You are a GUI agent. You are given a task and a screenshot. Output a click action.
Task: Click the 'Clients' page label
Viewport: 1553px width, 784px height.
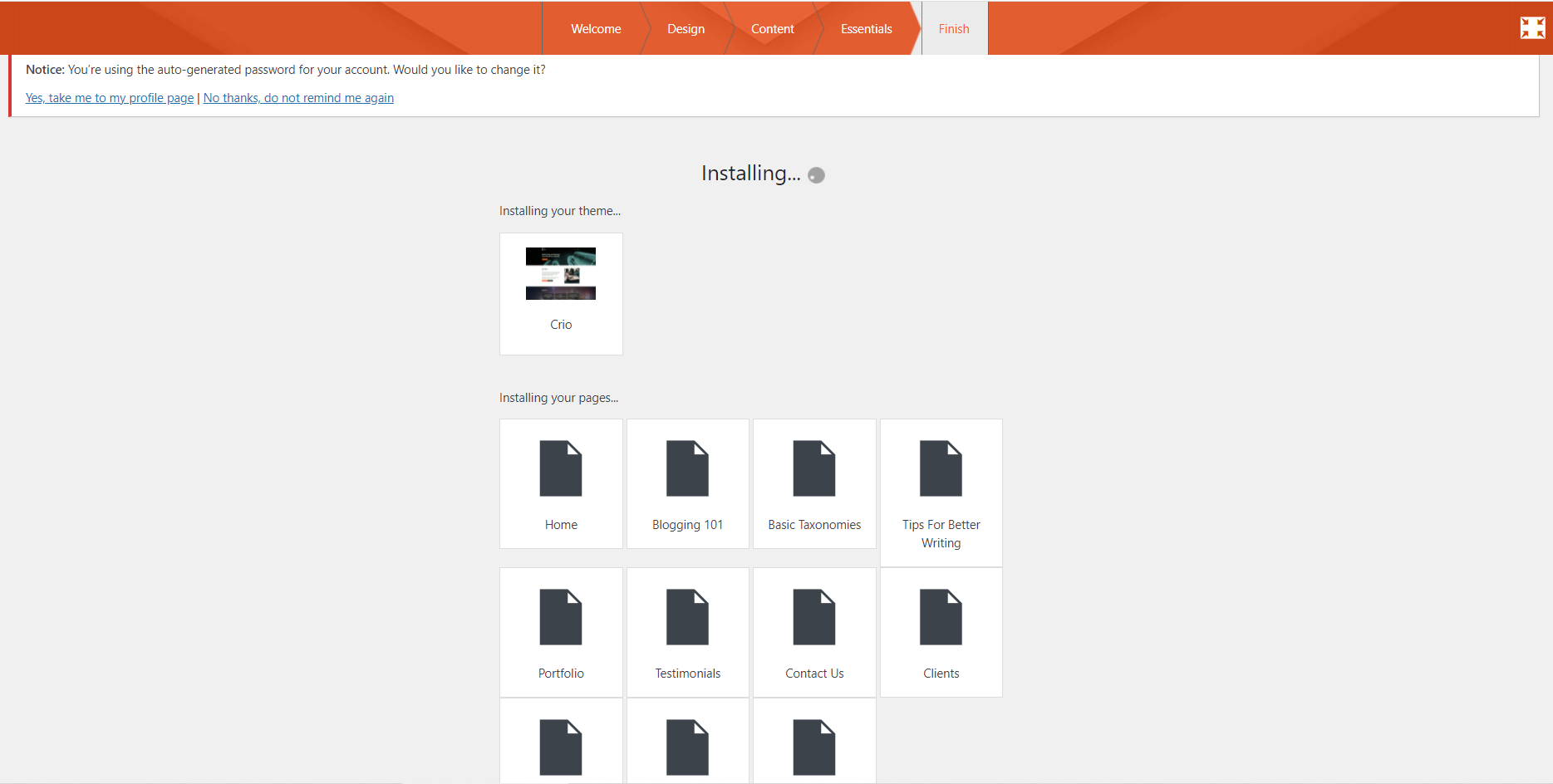tap(941, 674)
